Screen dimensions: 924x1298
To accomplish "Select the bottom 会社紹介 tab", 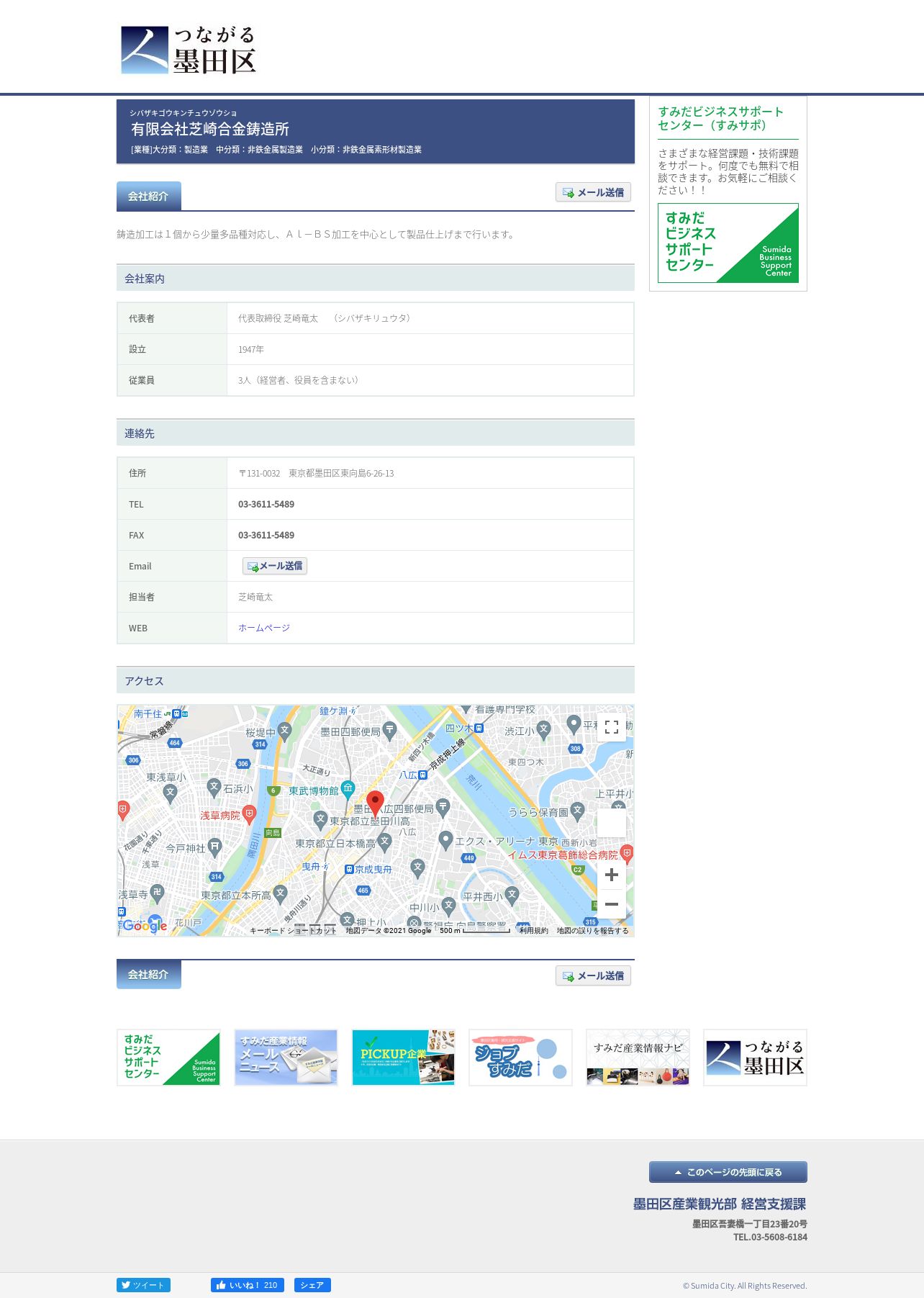I will coord(149,974).
